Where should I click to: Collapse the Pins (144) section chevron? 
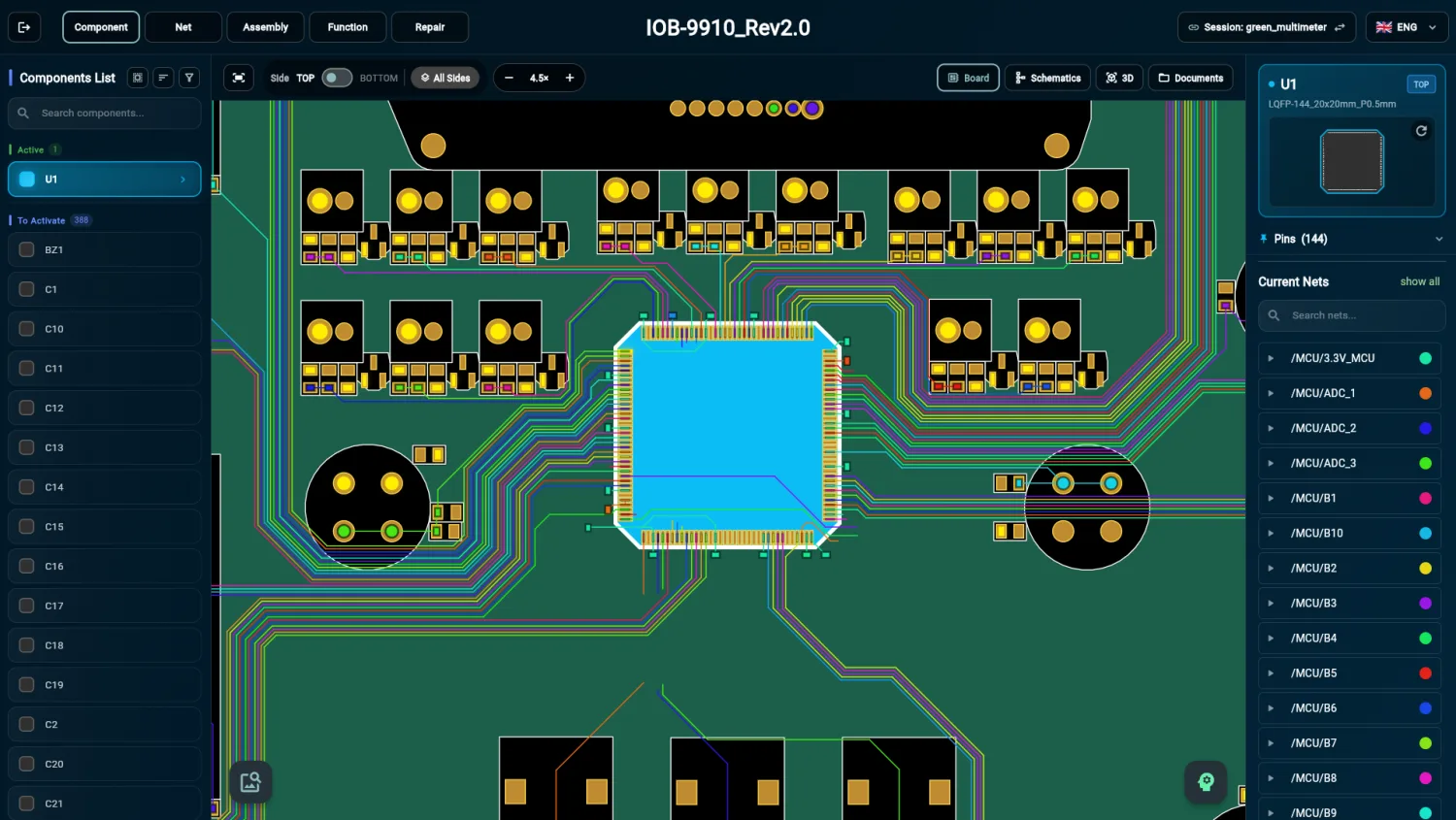[x=1439, y=239]
